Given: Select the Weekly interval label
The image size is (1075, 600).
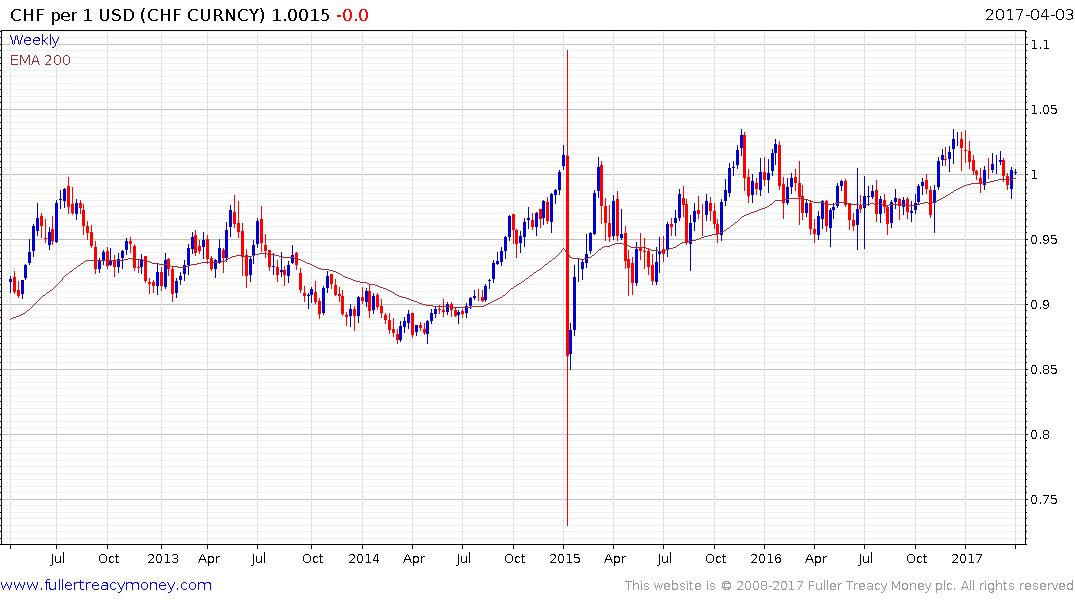Looking at the screenshot, I should pos(34,40).
